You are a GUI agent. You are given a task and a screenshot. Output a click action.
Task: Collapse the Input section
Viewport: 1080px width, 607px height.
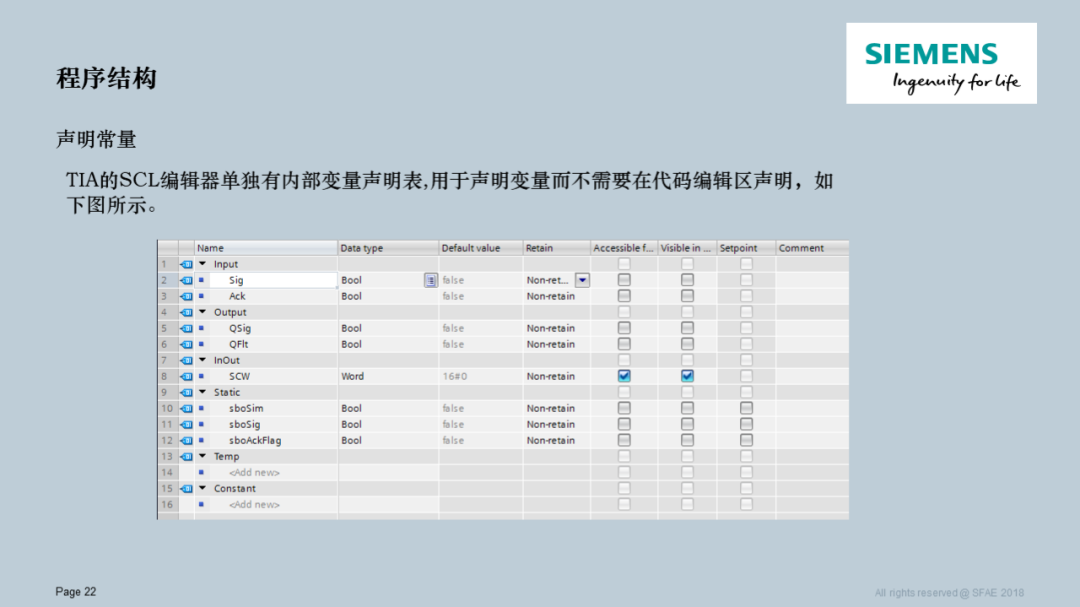203,263
